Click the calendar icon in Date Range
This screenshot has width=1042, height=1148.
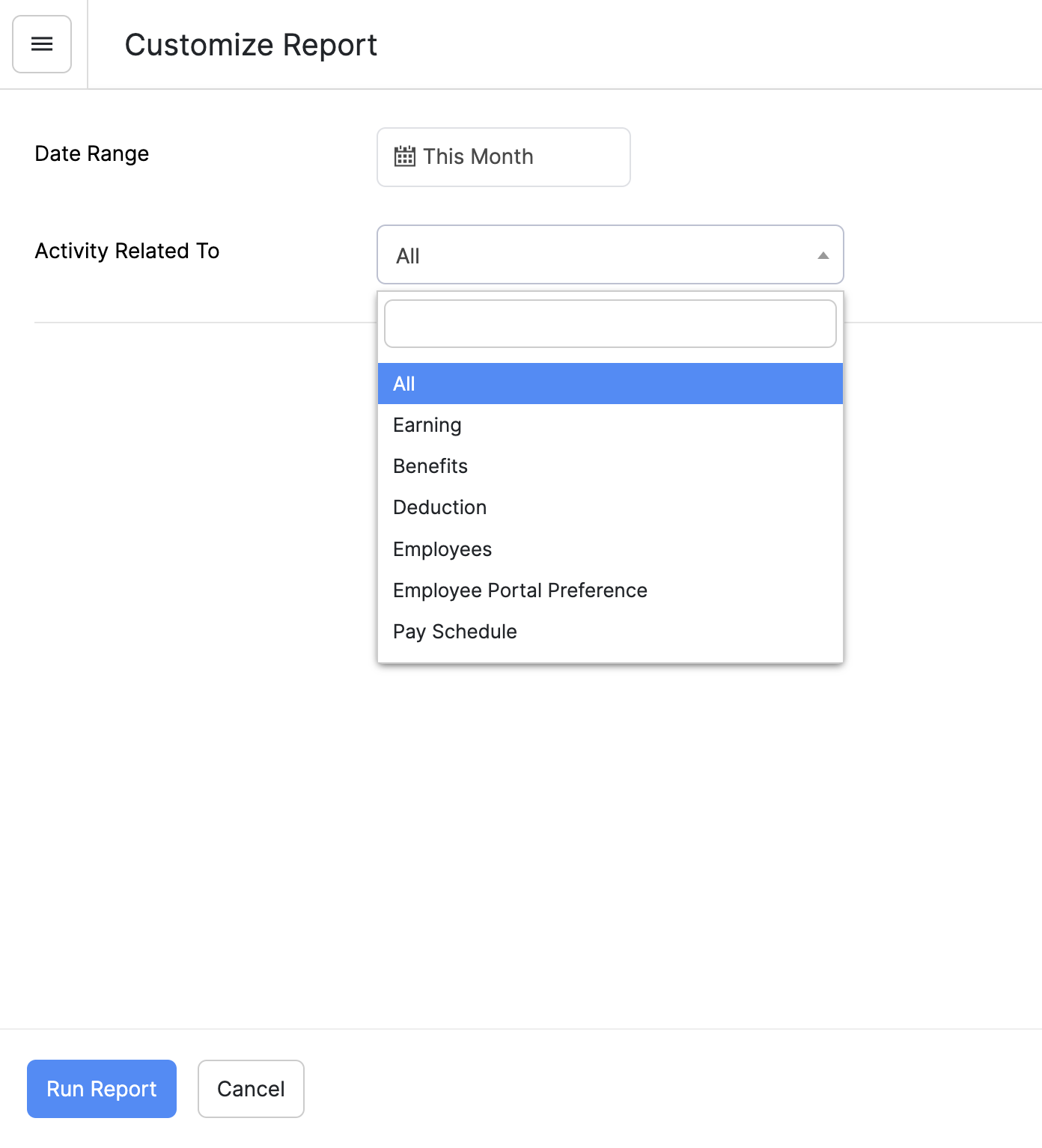click(x=404, y=156)
